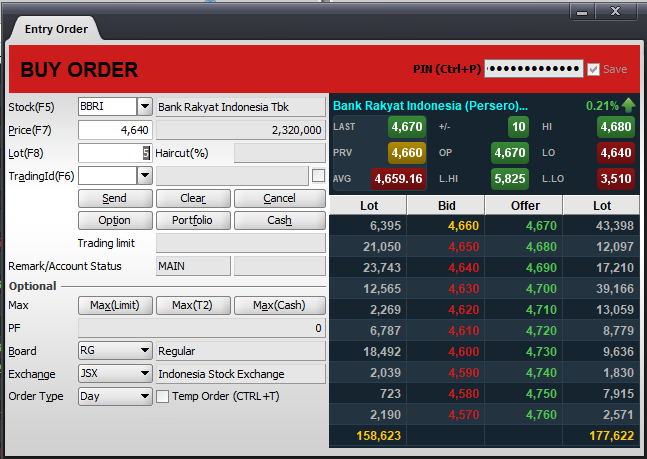Click the TradingId input field
This screenshot has width=647, height=459.
[x=107, y=176]
